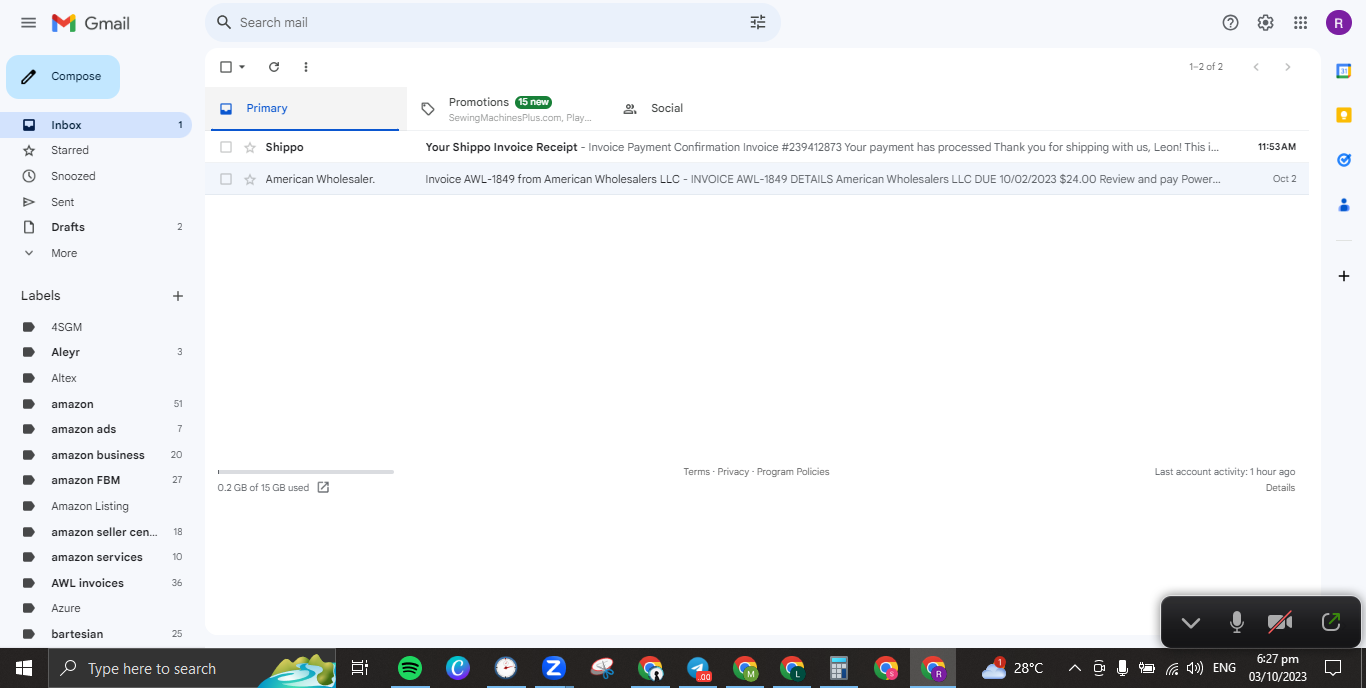Open search options filter icon

(758, 22)
